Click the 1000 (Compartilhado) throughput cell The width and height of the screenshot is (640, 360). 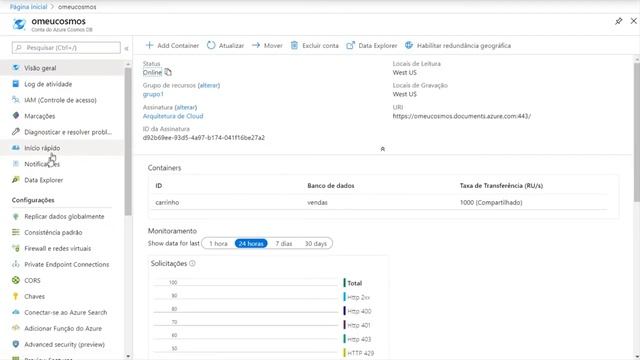tap(491, 202)
